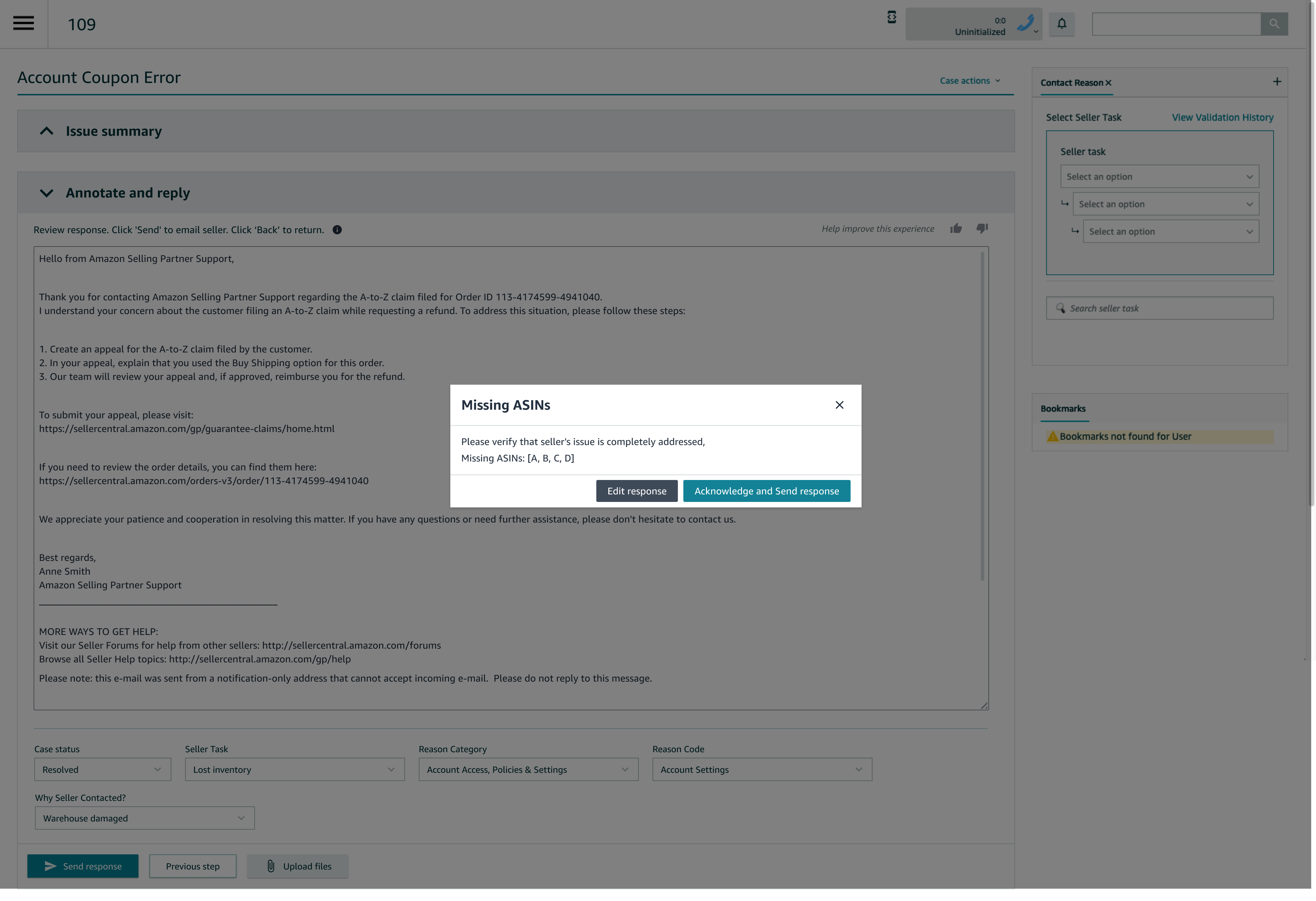Click the notification bell icon
This screenshot has height=901, width=1316.
[1062, 24]
